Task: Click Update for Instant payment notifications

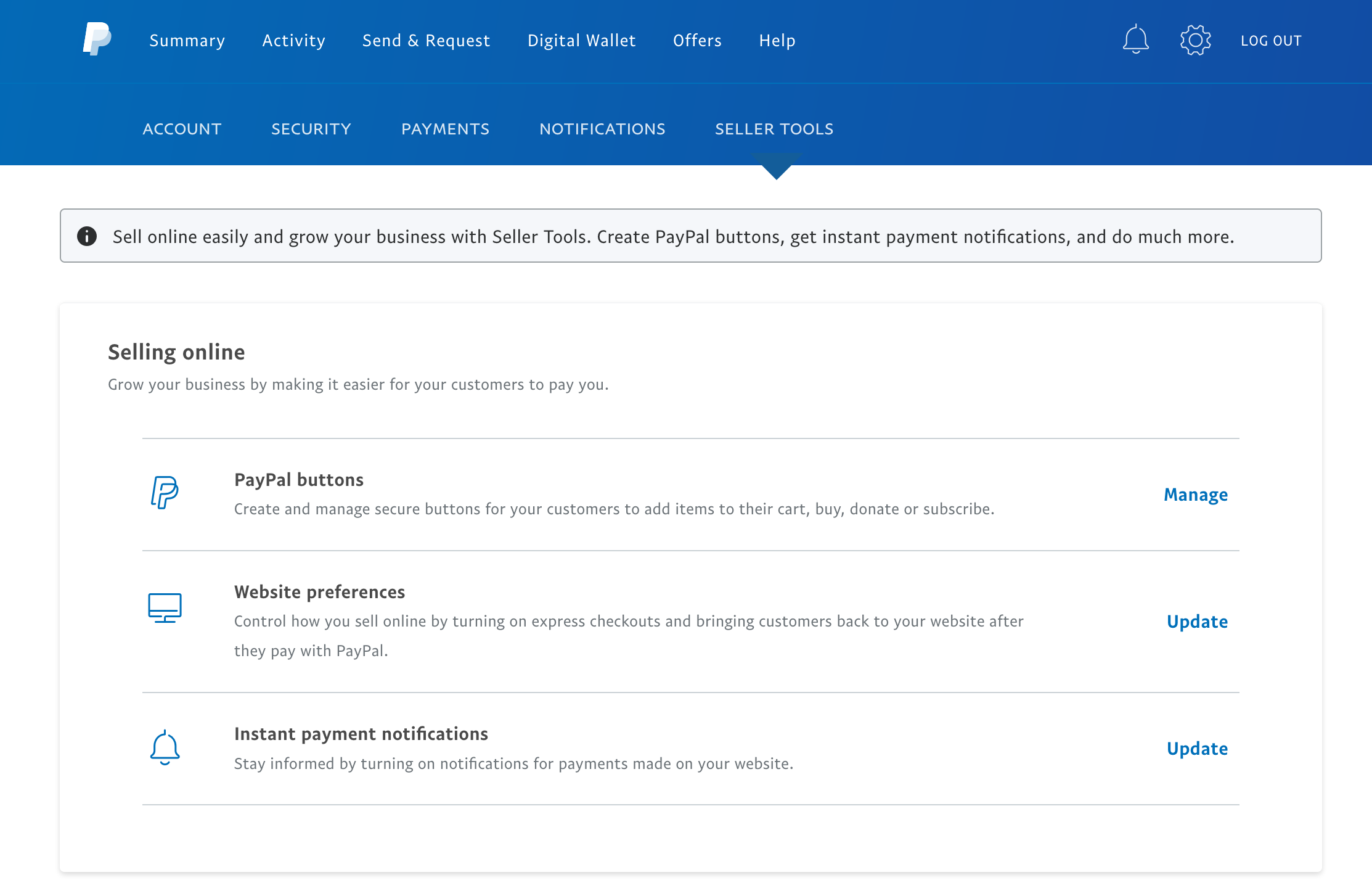Action: 1198,749
